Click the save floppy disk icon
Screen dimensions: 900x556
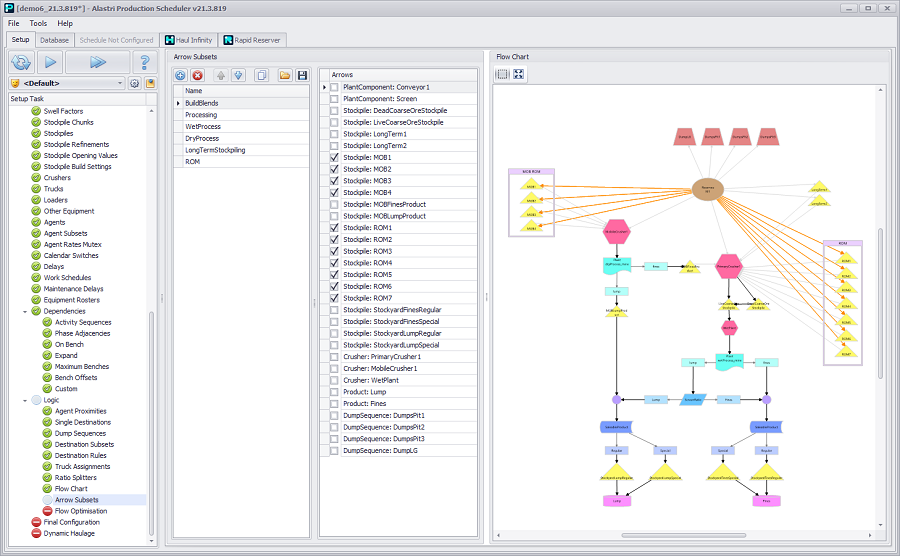[x=302, y=75]
